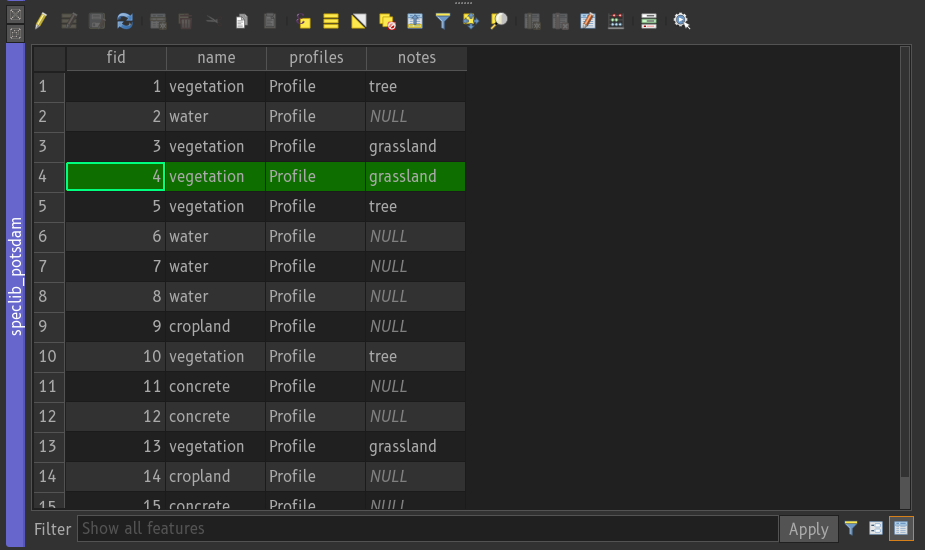Click Profile cell in row 8

316,296
